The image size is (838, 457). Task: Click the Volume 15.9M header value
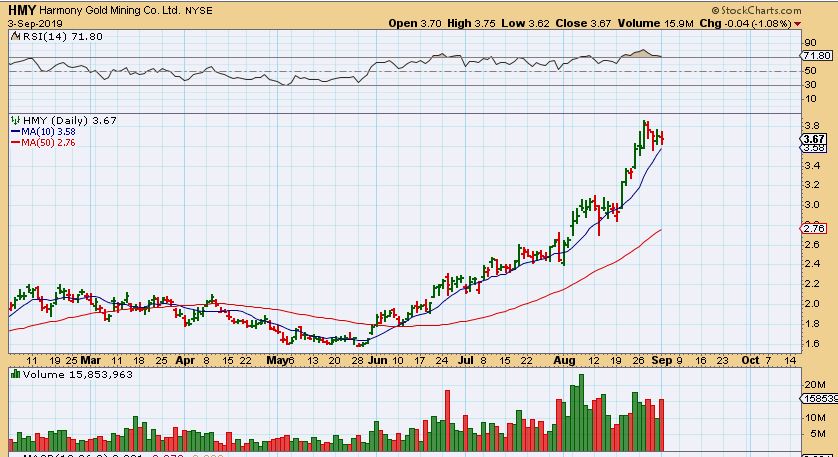(x=656, y=24)
